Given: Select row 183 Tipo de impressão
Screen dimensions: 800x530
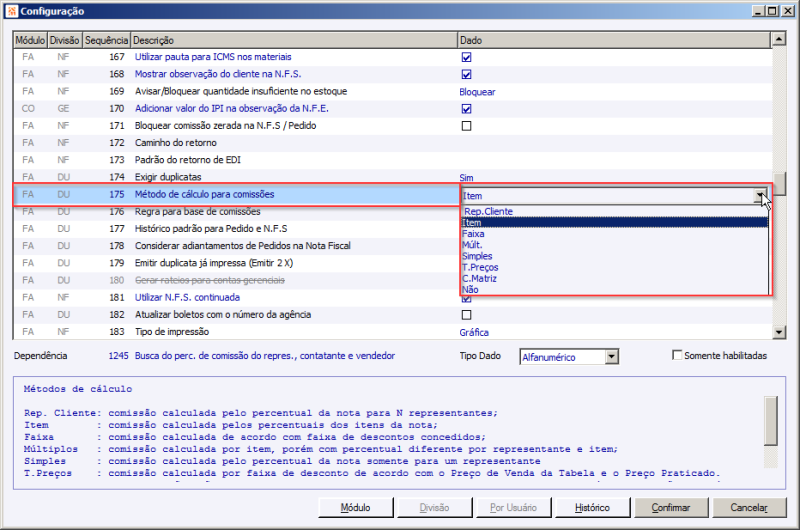Looking at the screenshot, I should [x=392, y=332].
